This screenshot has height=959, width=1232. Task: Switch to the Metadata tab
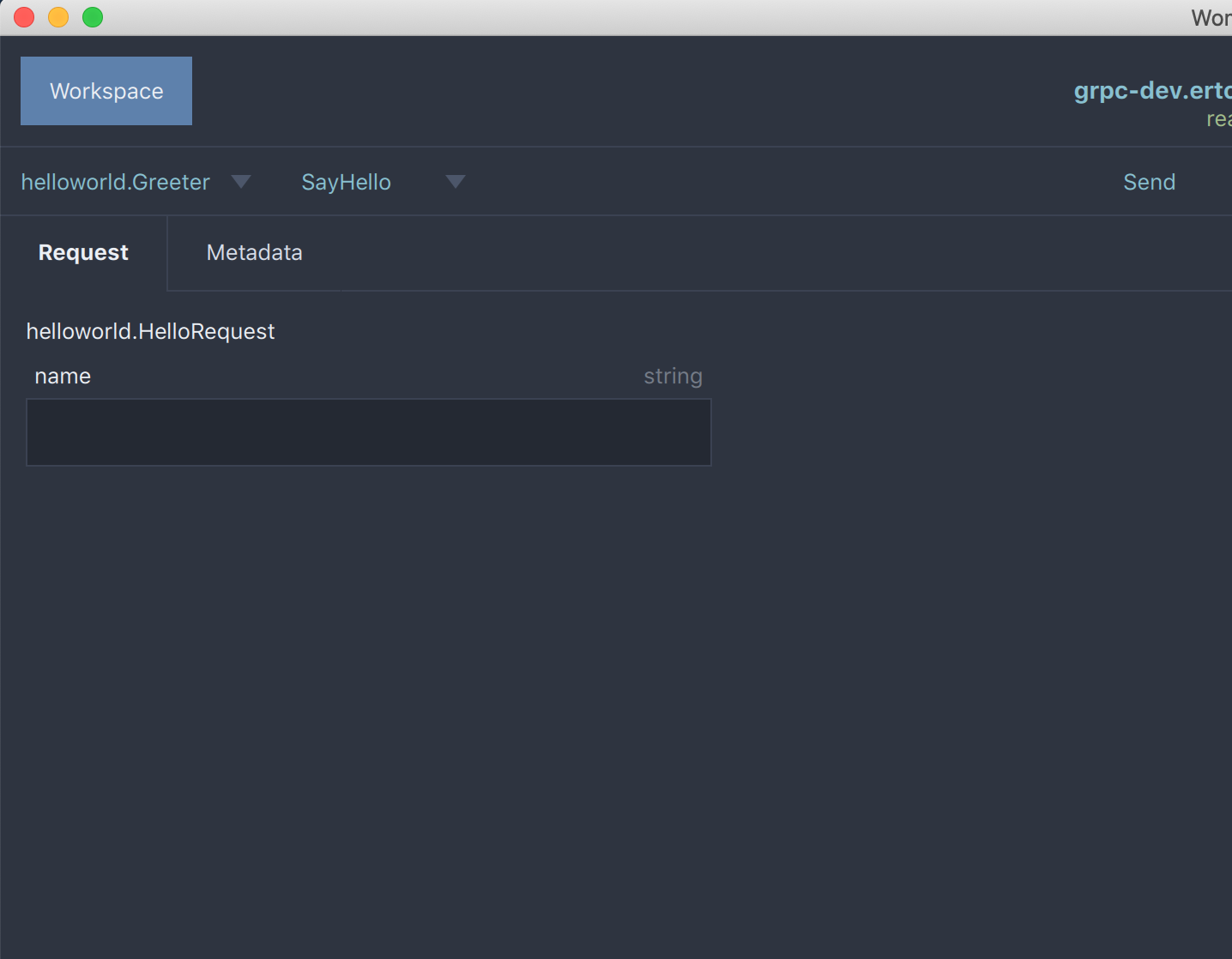click(x=254, y=253)
